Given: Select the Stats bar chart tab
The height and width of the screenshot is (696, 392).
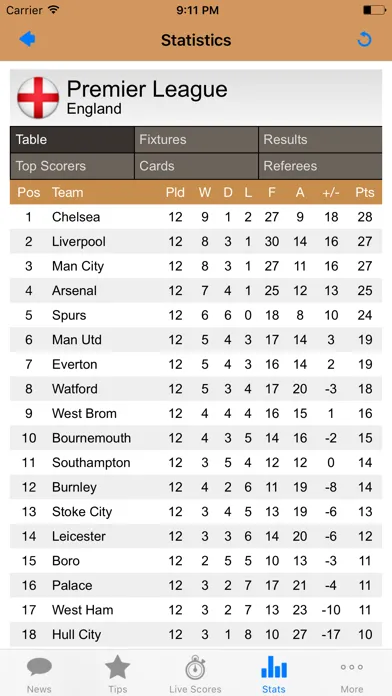Looking at the screenshot, I should [x=273, y=674].
